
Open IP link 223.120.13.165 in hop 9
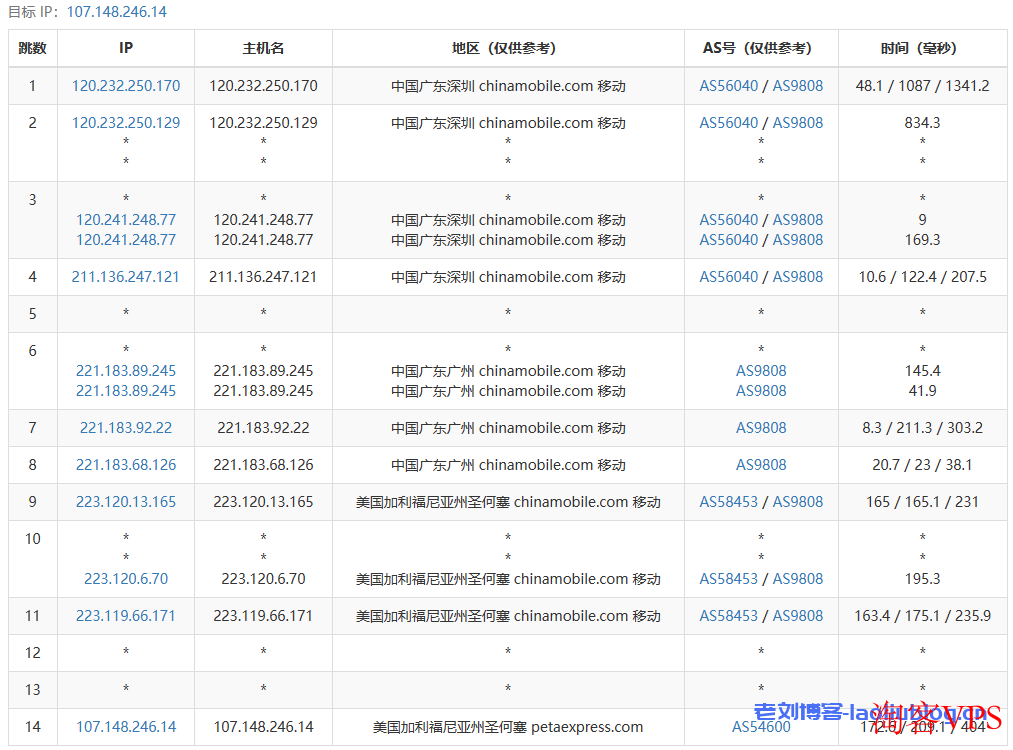click(126, 502)
